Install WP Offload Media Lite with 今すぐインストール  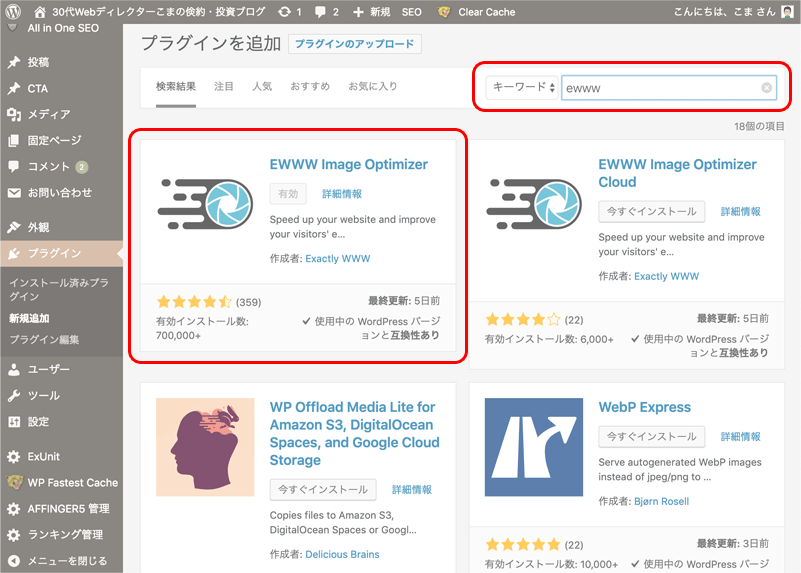pyautogui.click(x=323, y=489)
